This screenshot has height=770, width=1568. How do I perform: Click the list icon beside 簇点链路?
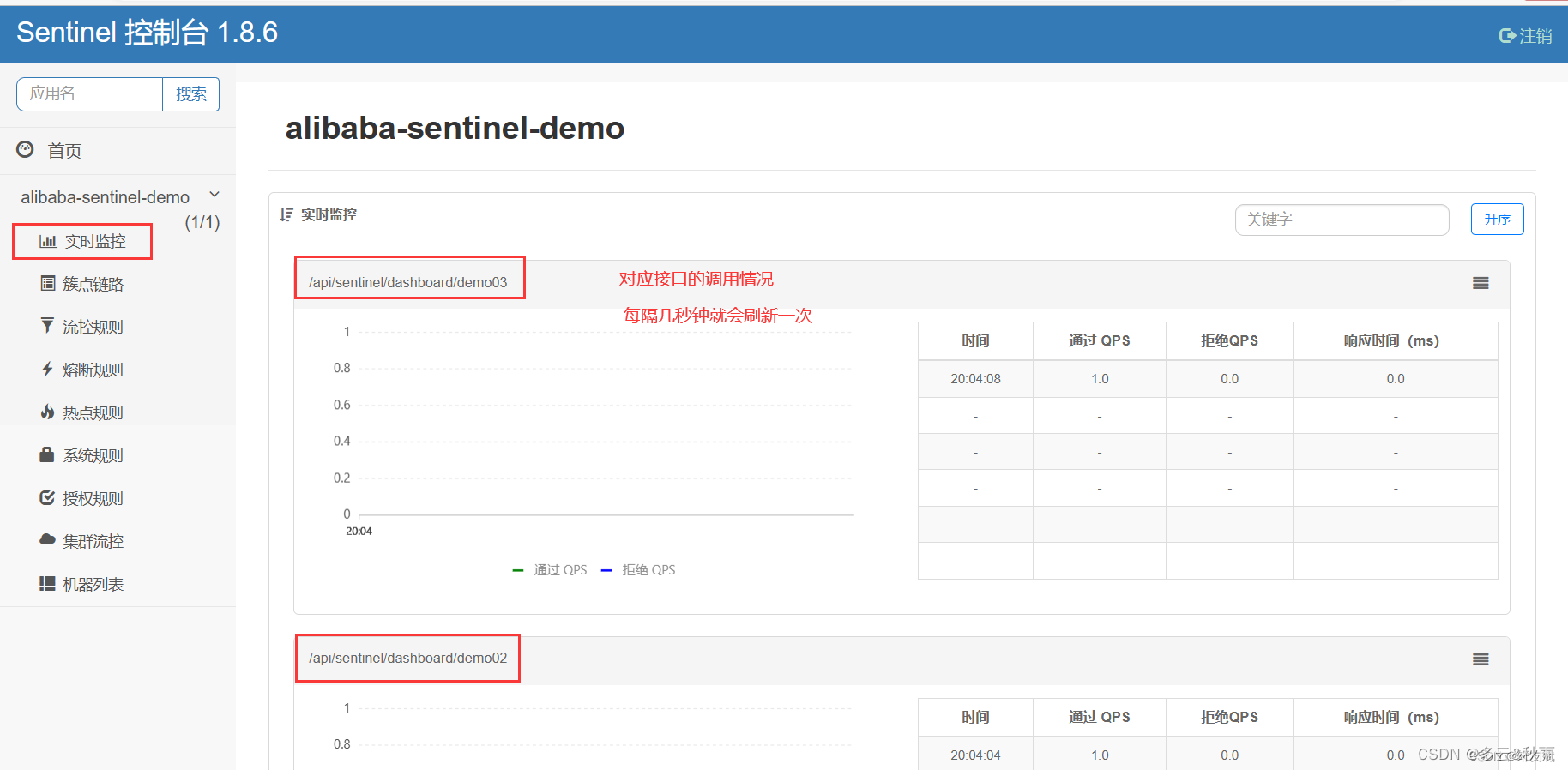point(48,284)
